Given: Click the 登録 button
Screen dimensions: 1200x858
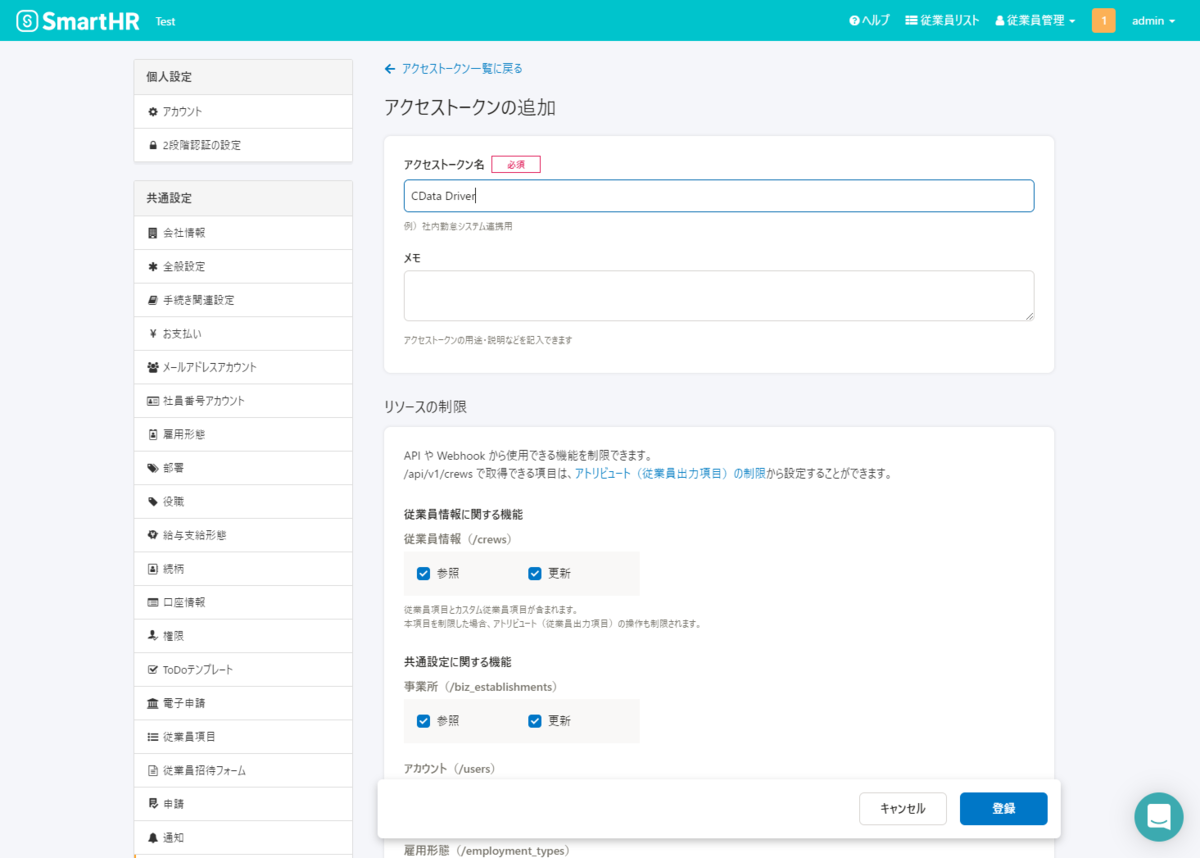Looking at the screenshot, I should [1003, 808].
